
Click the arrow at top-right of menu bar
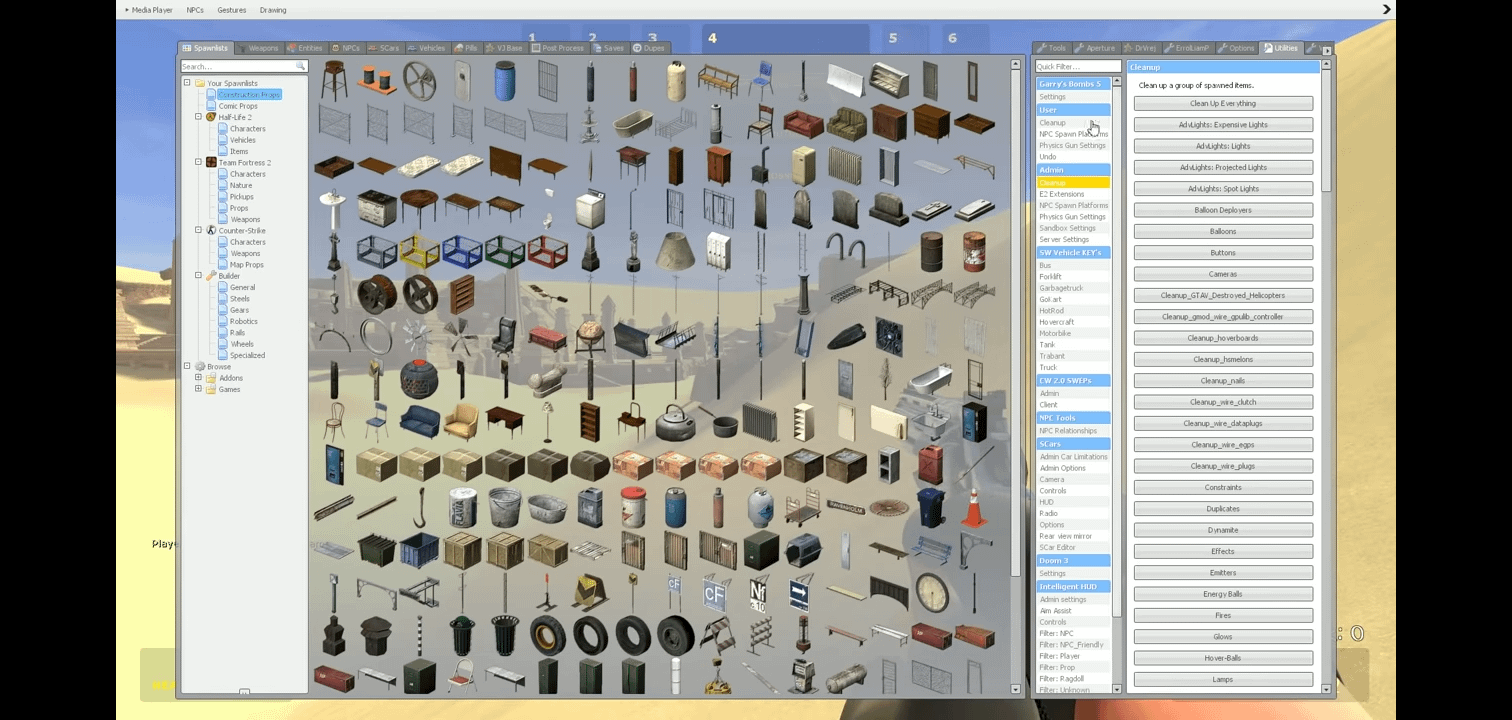click(1386, 9)
